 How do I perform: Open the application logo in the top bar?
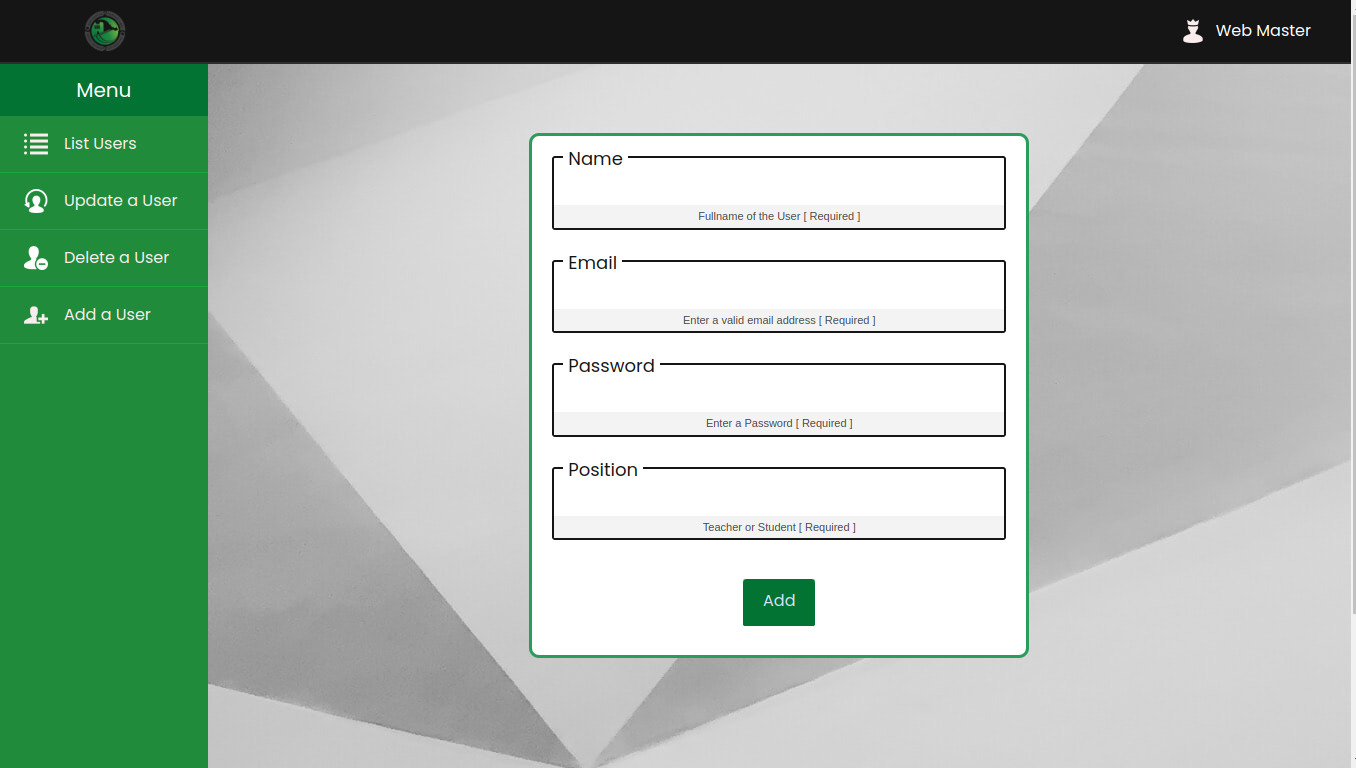tap(103, 31)
